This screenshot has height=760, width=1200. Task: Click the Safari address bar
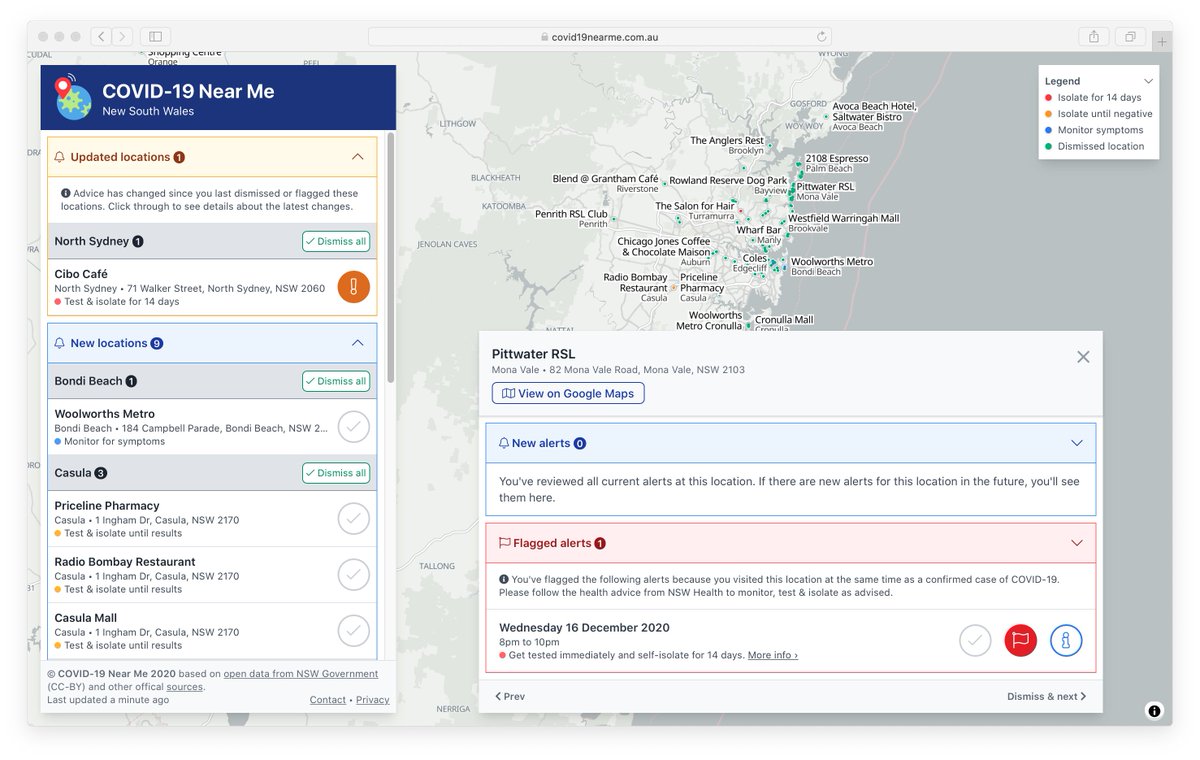[x=600, y=37]
